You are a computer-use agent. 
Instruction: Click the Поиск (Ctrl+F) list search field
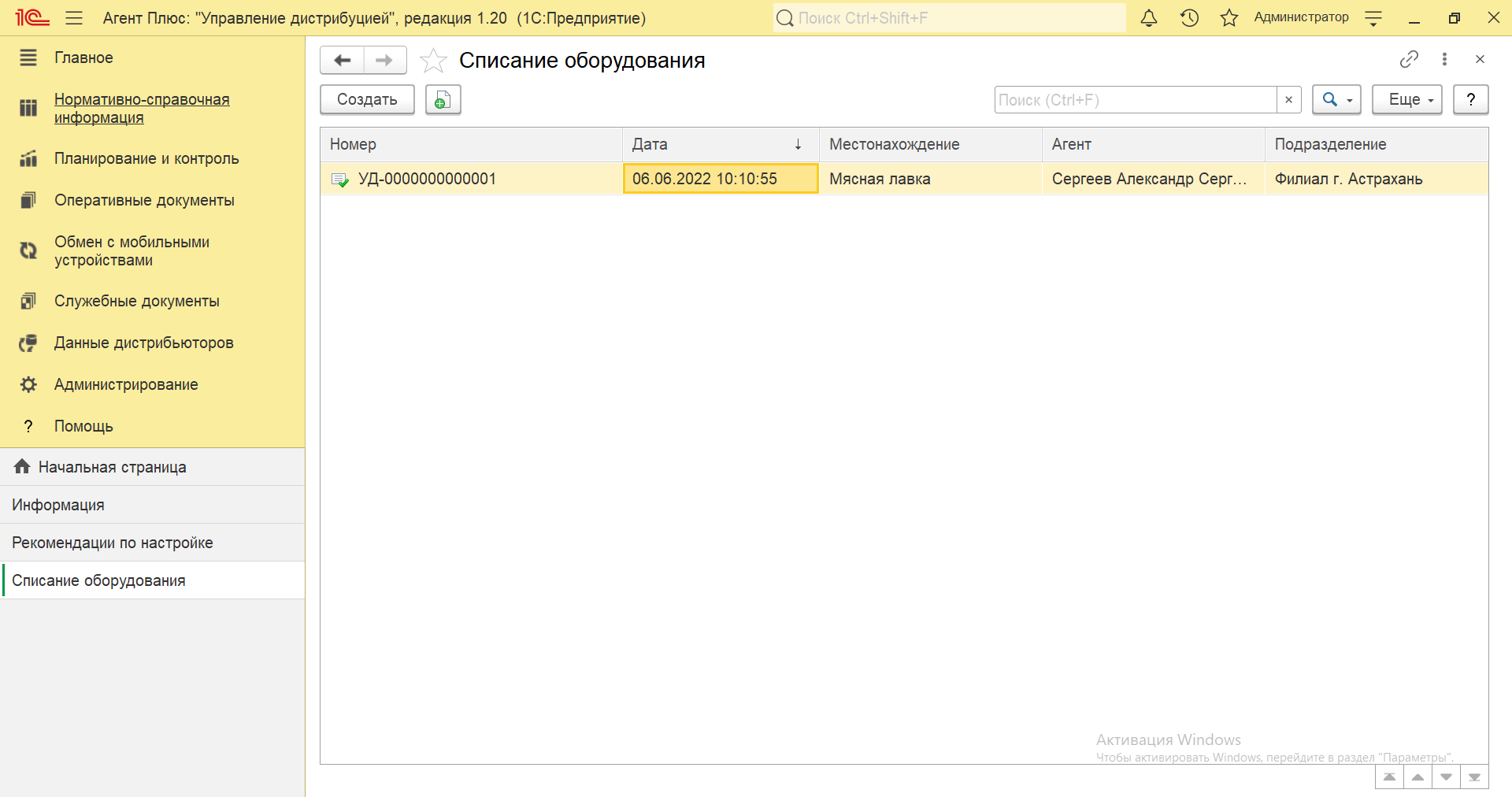click(x=1135, y=100)
